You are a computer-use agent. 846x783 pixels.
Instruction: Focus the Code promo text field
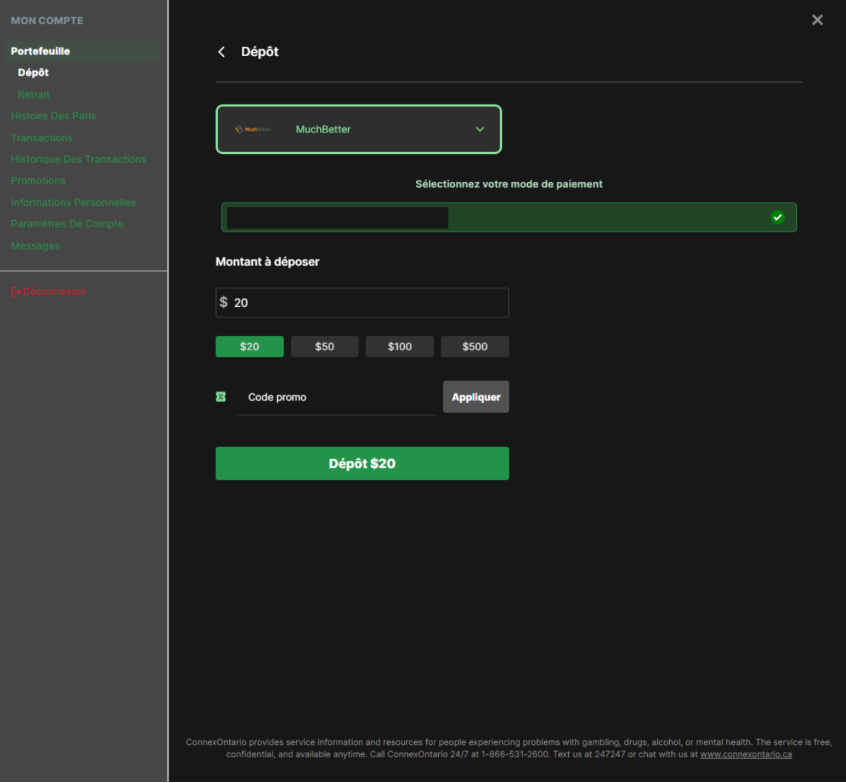click(x=337, y=397)
